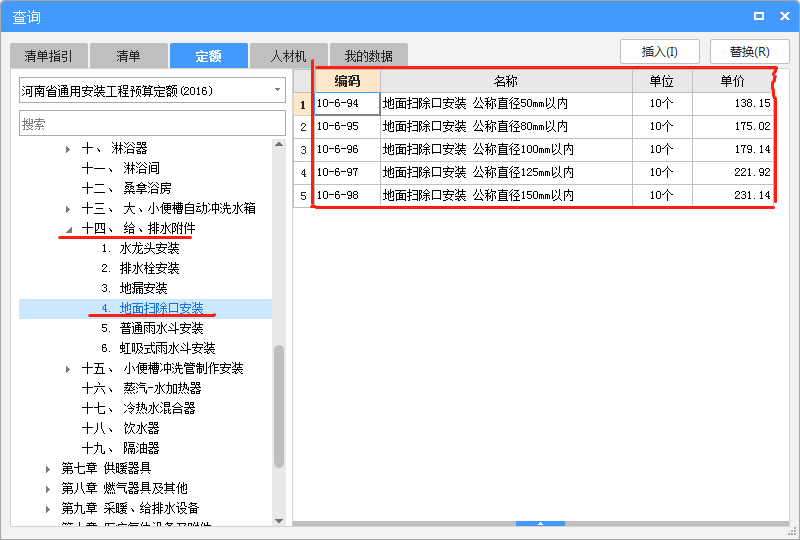Click the 插入(I) button
800x540 pixels.
[660, 52]
